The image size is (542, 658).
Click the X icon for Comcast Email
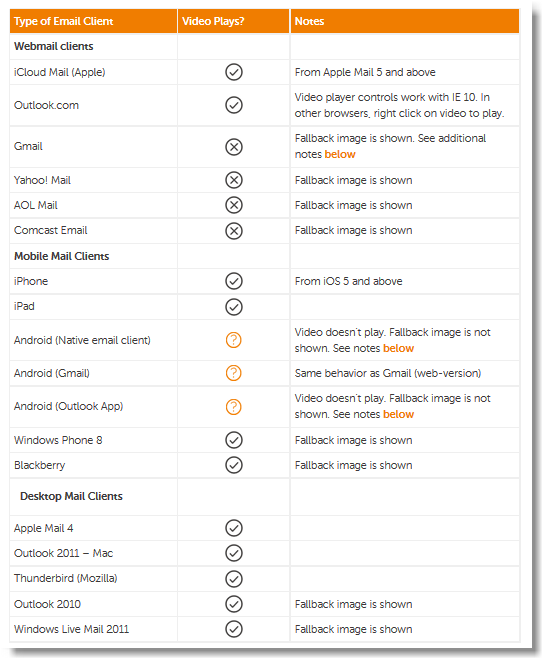[234, 231]
